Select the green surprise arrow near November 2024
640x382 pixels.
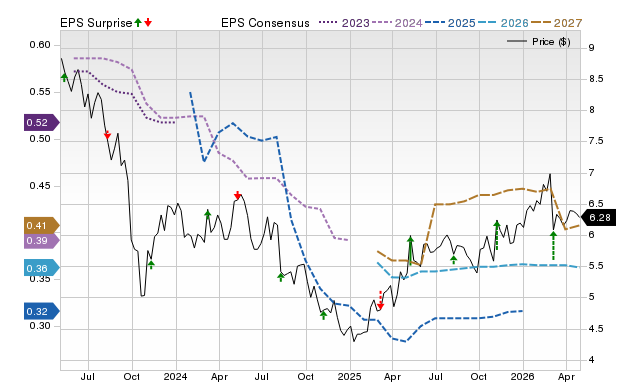[324, 315]
